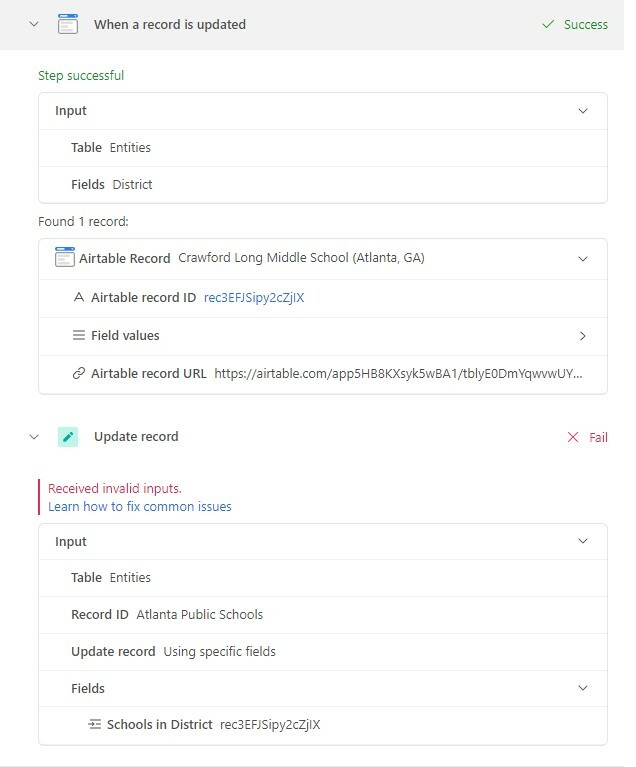
Task: Click the trigger record icon beside 'When a record is updated'
Action: click(68, 24)
